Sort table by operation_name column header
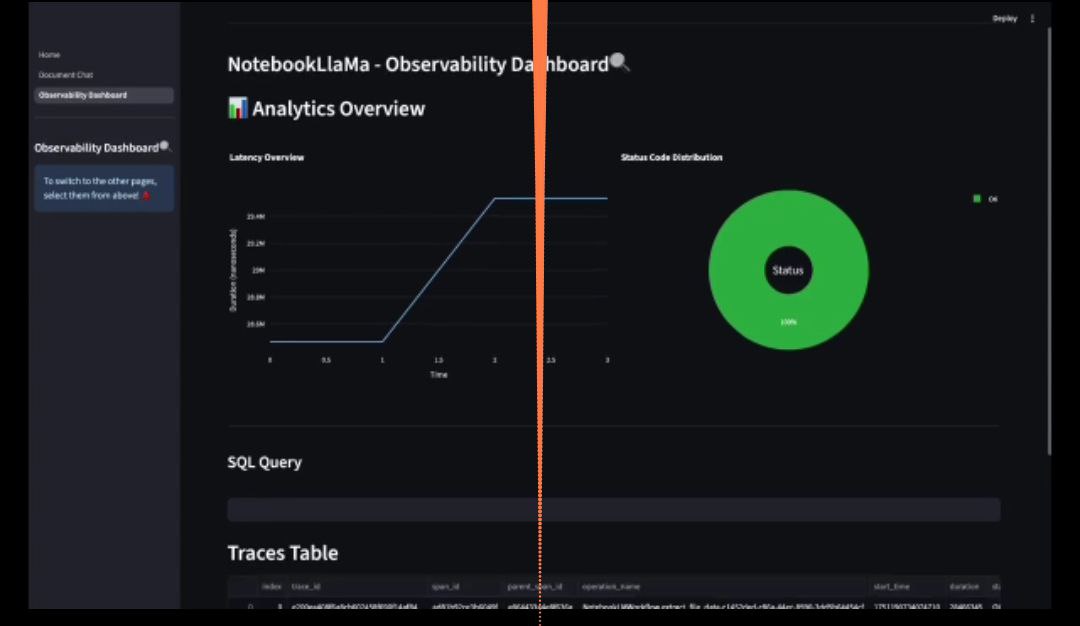The width and height of the screenshot is (1080, 626). coord(610,587)
